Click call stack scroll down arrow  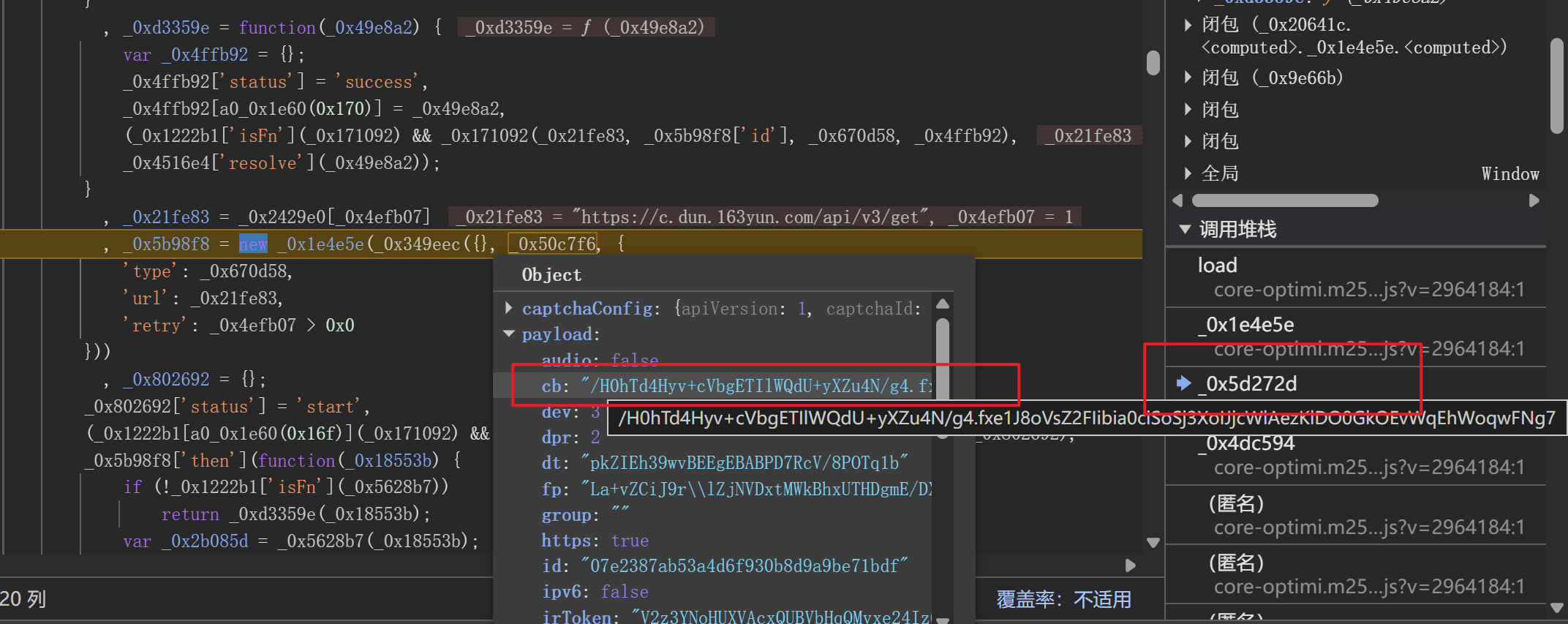click(1557, 608)
